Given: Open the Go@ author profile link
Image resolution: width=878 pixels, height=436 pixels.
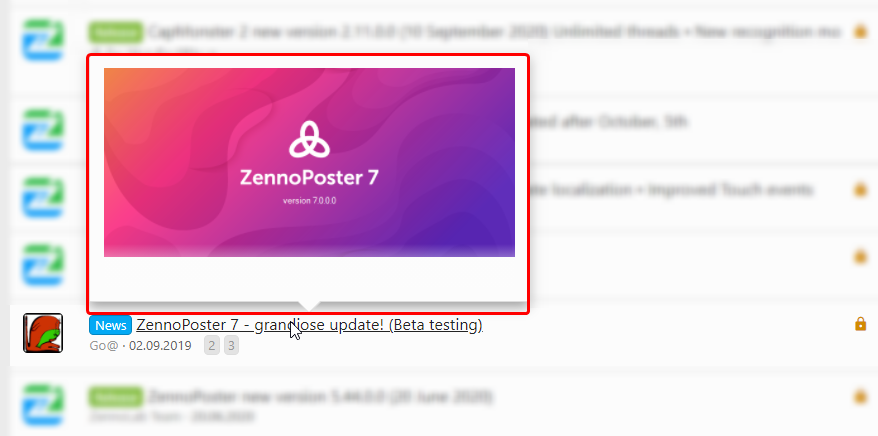Looking at the screenshot, I should pos(104,346).
